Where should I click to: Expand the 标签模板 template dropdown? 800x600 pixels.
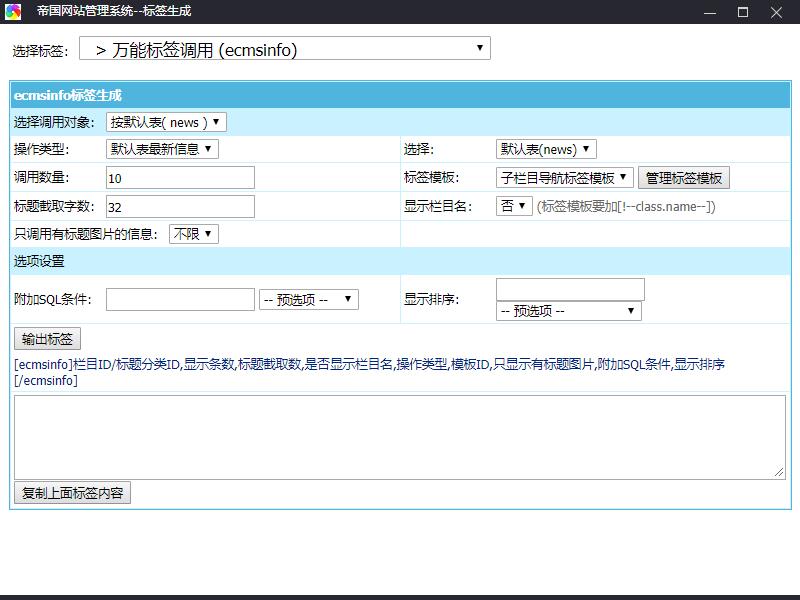565,178
